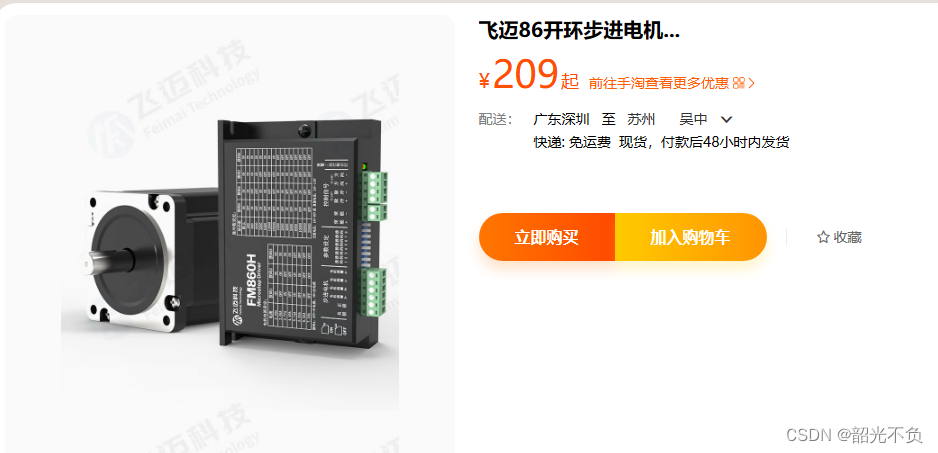
Task: Open the 苏州 destination city selector
Action: point(641,119)
